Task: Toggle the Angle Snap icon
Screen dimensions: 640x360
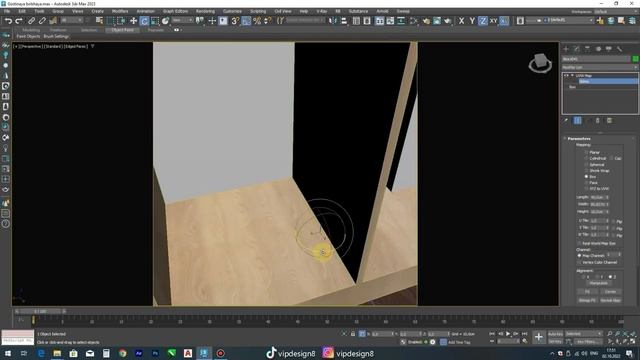Action: [246, 21]
